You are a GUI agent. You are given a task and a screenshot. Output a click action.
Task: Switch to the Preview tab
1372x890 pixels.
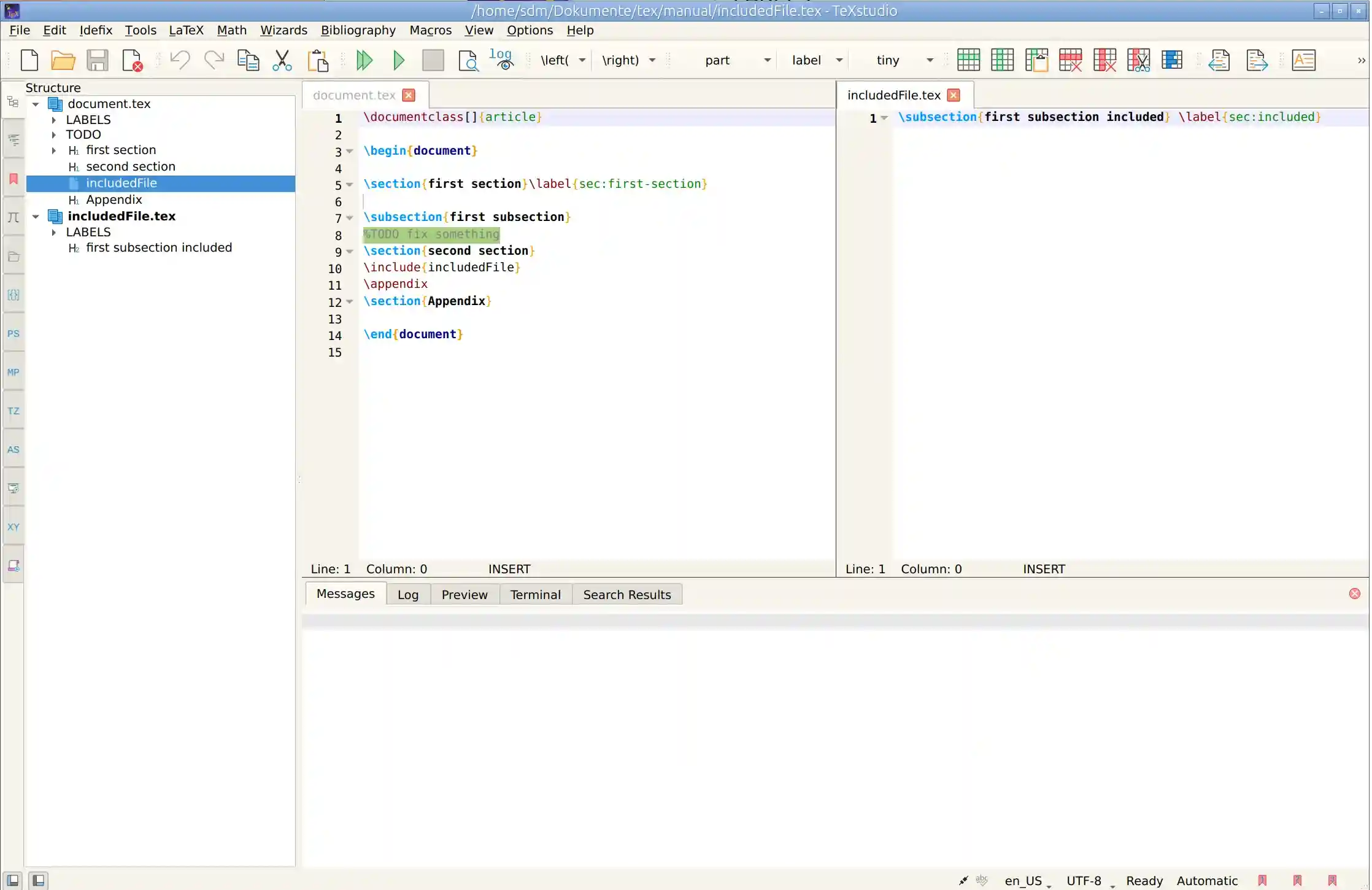tap(464, 594)
